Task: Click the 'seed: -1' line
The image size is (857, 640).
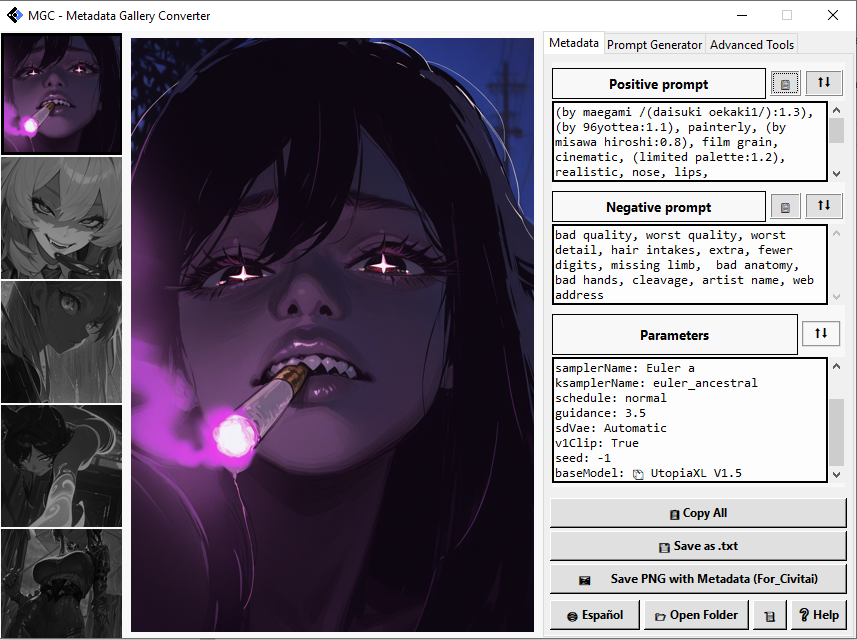Action: click(x=583, y=458)
